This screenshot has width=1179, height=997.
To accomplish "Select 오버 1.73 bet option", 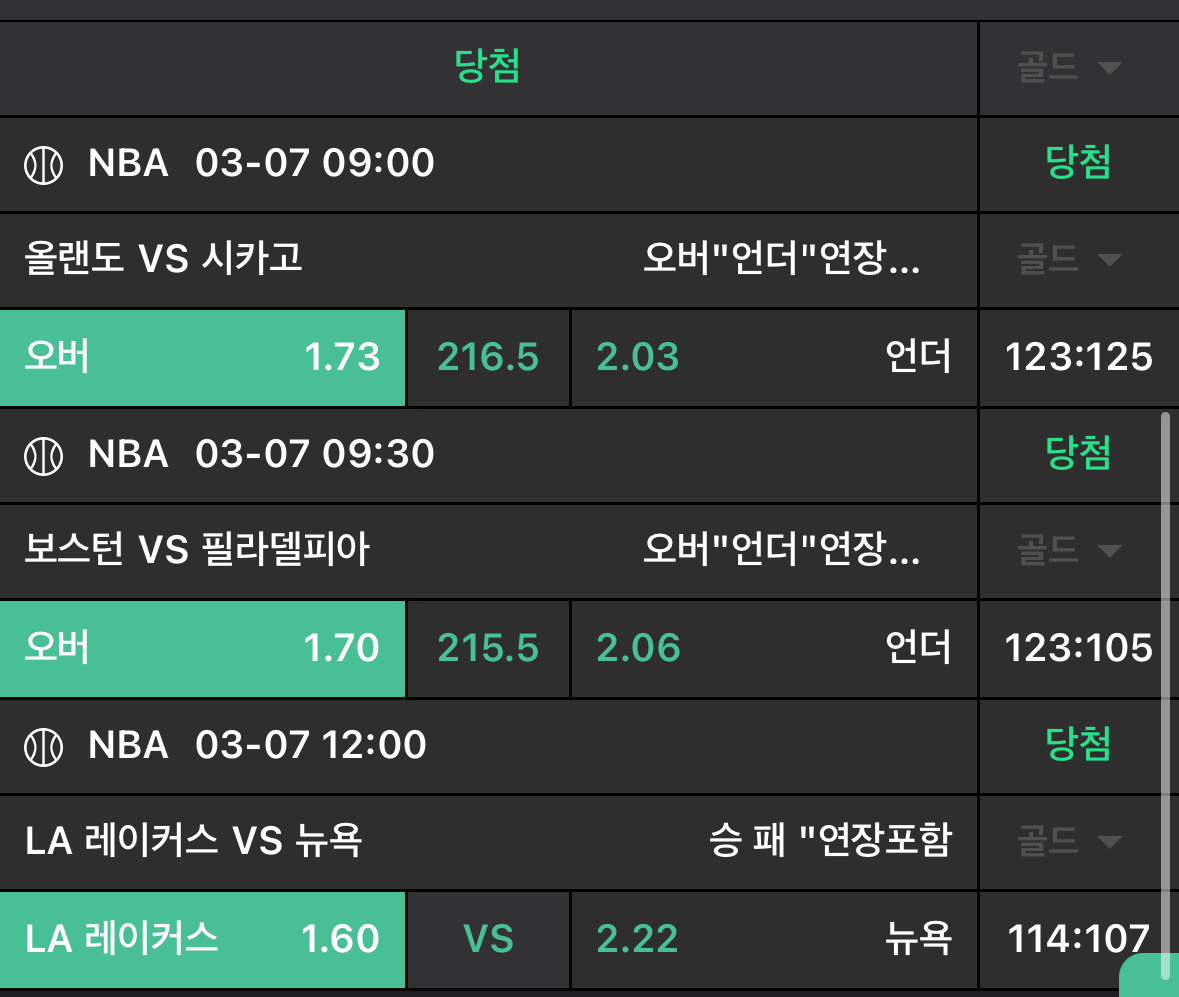I will (x=202, y=357).
